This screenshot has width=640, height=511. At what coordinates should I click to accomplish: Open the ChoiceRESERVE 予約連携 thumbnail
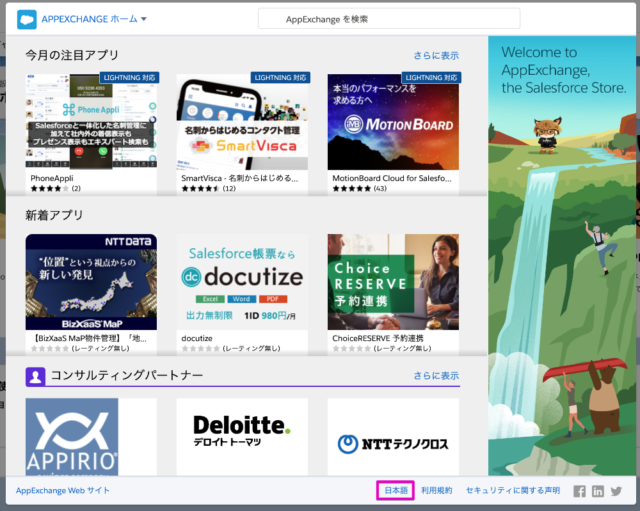[x=393, y=282]
